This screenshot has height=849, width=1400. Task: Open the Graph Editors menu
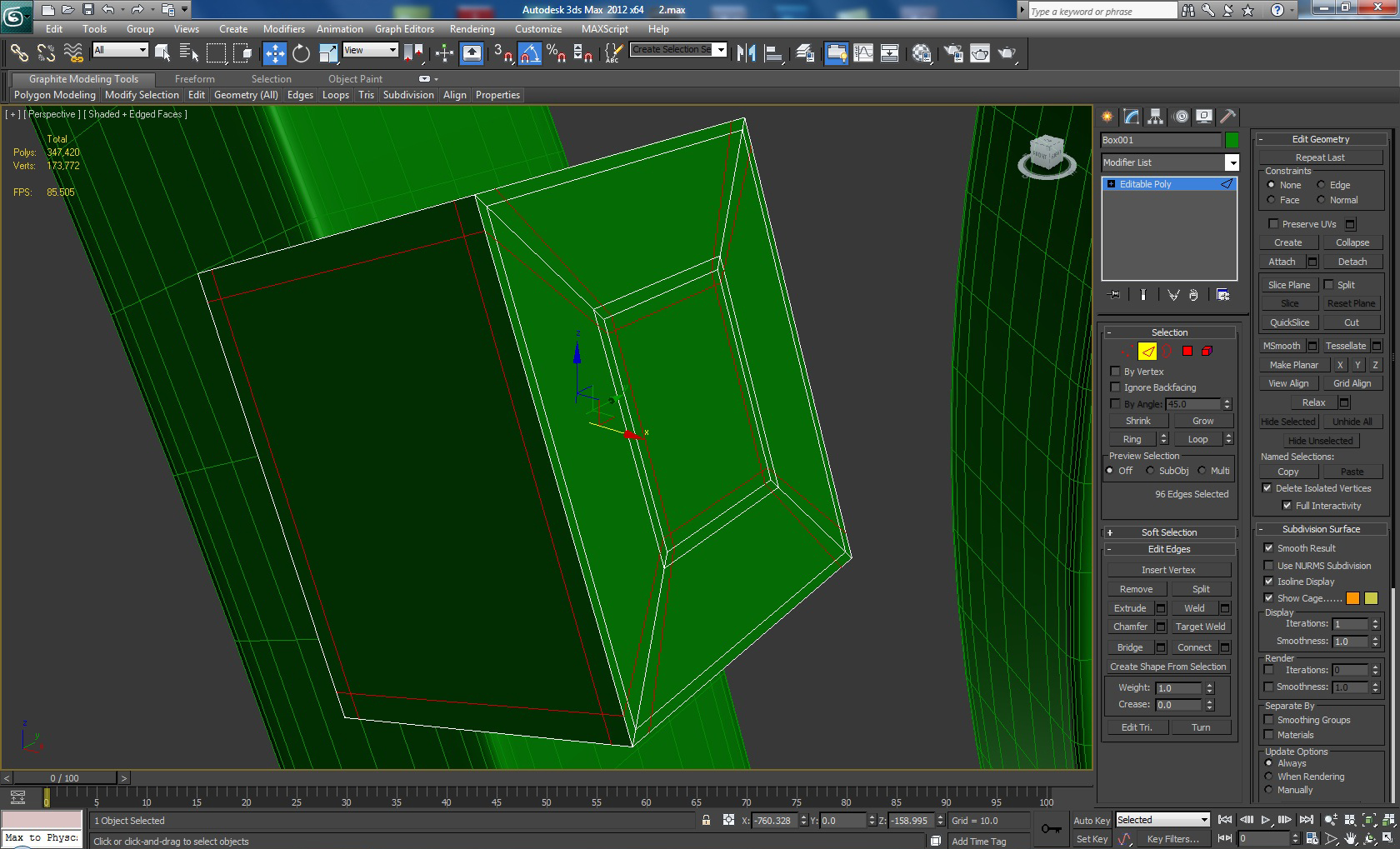404,28
